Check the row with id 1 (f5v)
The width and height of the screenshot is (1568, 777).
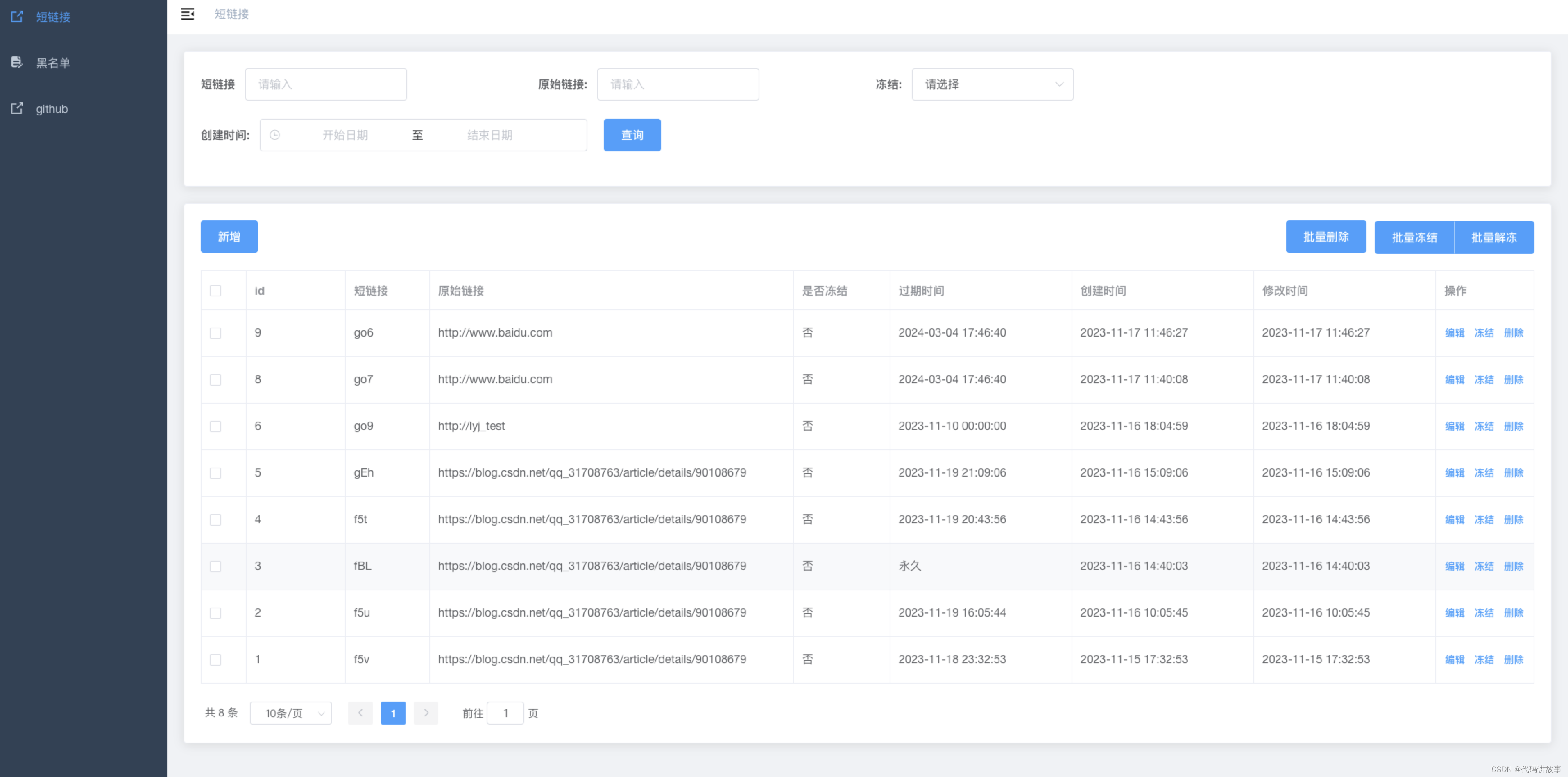tap(215, 660)
